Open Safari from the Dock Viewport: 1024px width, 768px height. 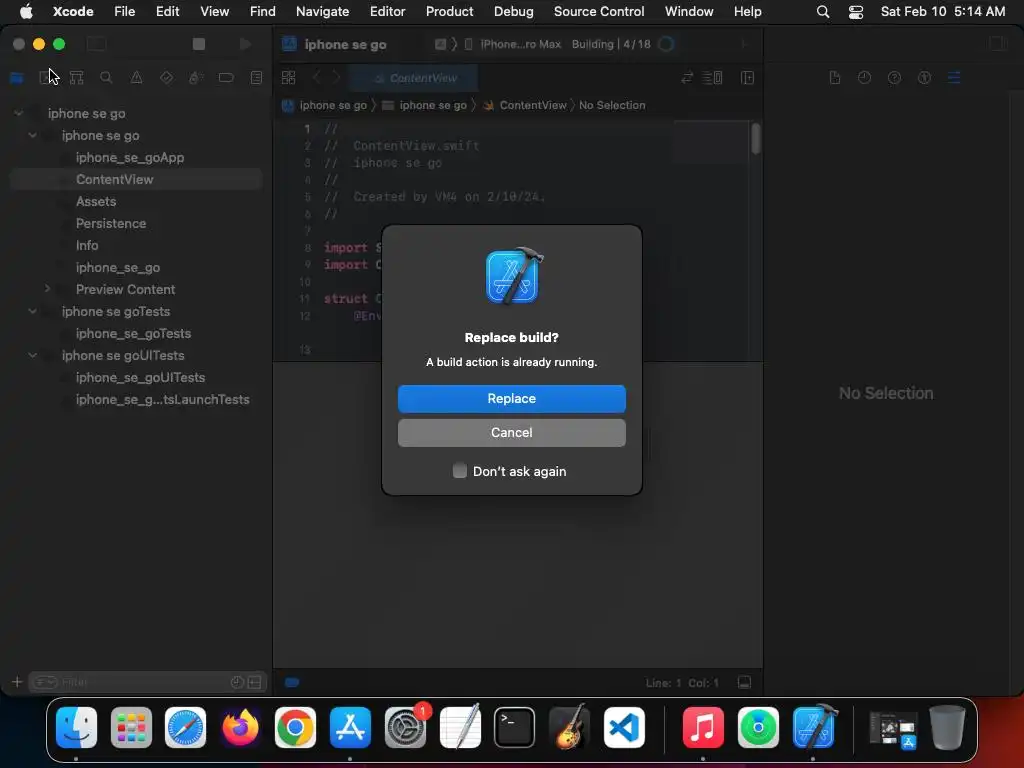pyautogui.click(x=185, y=728)
